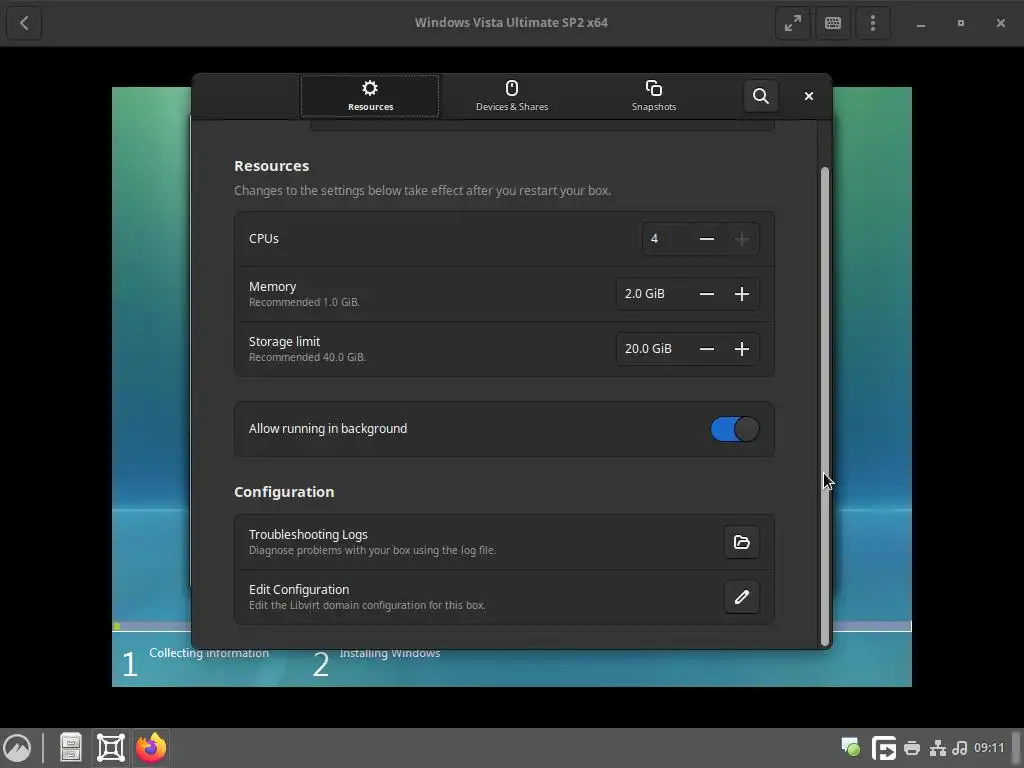Screen dimensions: 1024x768
Task: Switch to the Devices & Shares tab
Action: click(x=512, y=96)
